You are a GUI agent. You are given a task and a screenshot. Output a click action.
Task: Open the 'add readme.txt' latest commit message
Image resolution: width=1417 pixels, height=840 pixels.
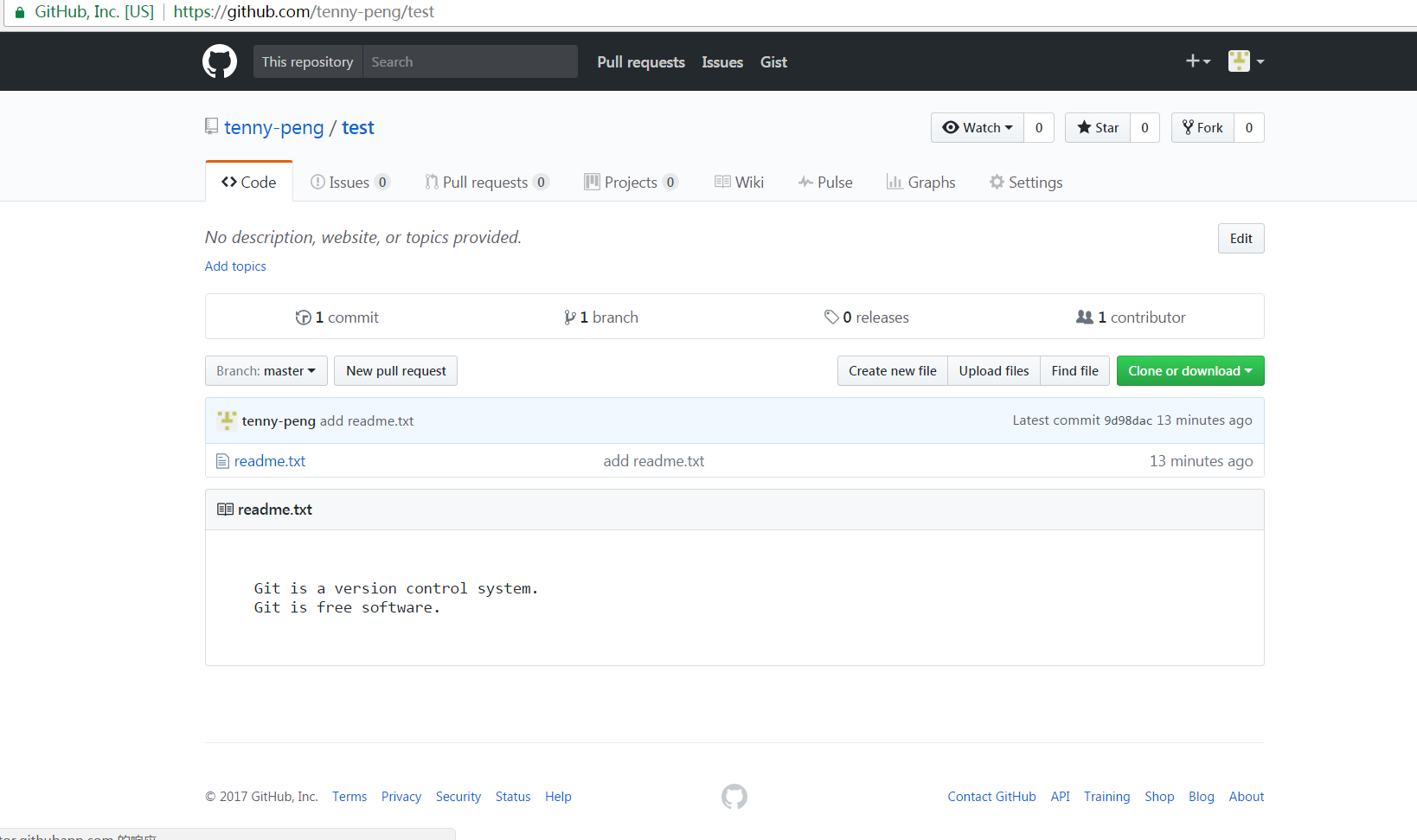pyautogui.click(x=367, y=421)
